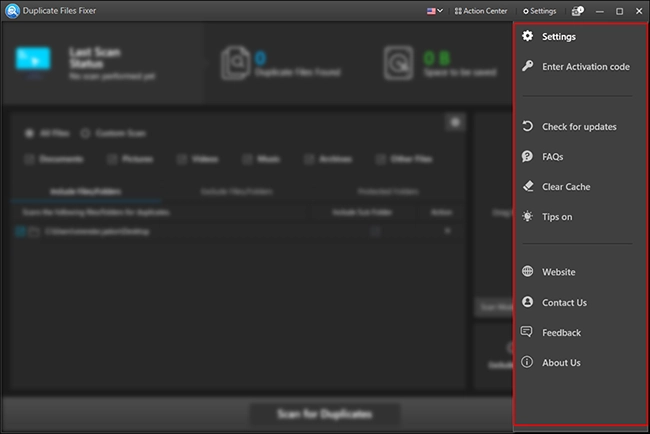Click Settings button in the title bar
The width and height of the screenshot is (650, 434).
click(x=539, y=11)
